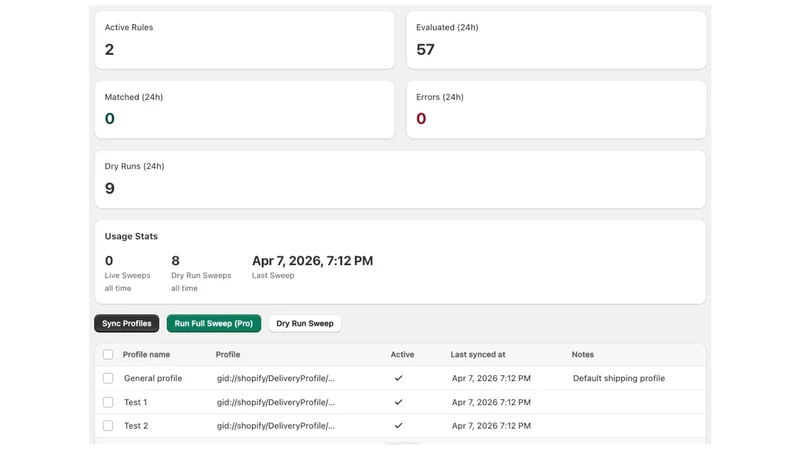
Task: Click the Usage Stats heading
Action: click(131, 236)
